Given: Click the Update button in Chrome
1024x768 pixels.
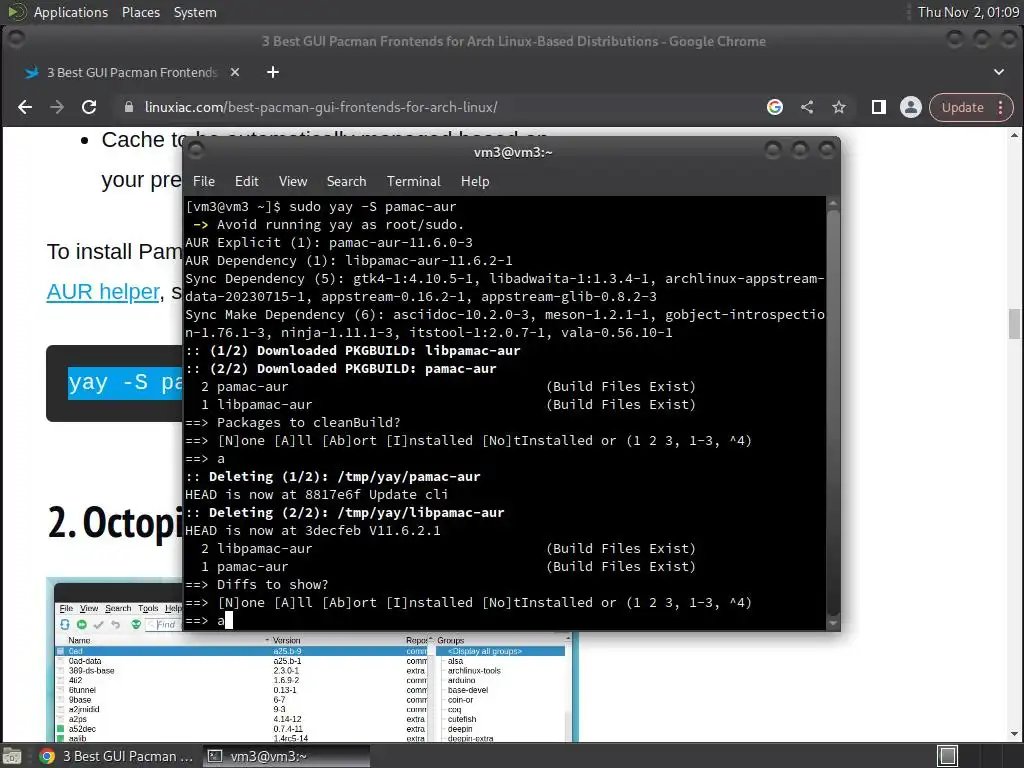Looking at the screenshot, I should [x=963, y=107].
